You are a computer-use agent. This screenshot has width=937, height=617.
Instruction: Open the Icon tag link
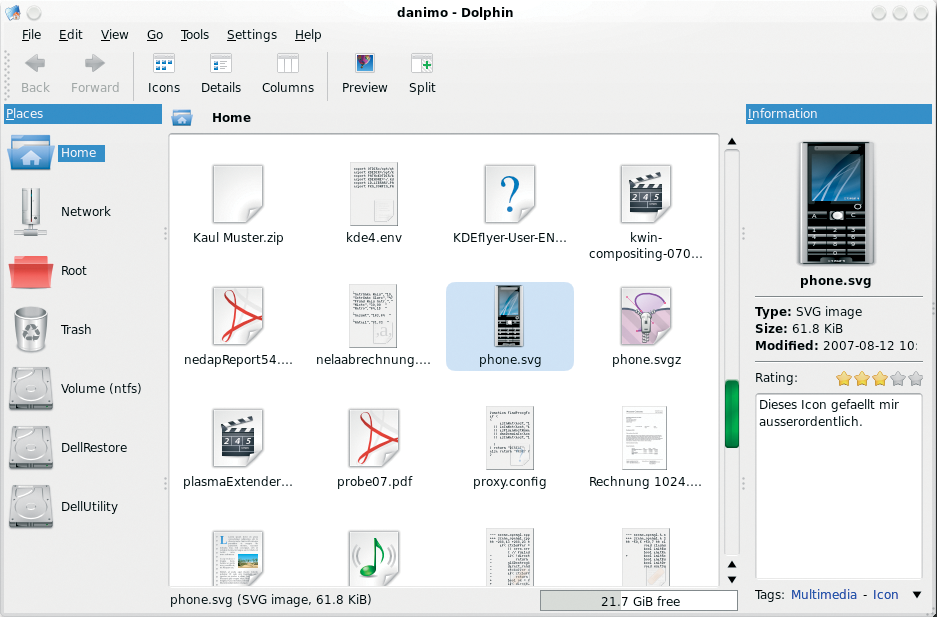pyautogui.click(x=885, y=594)
